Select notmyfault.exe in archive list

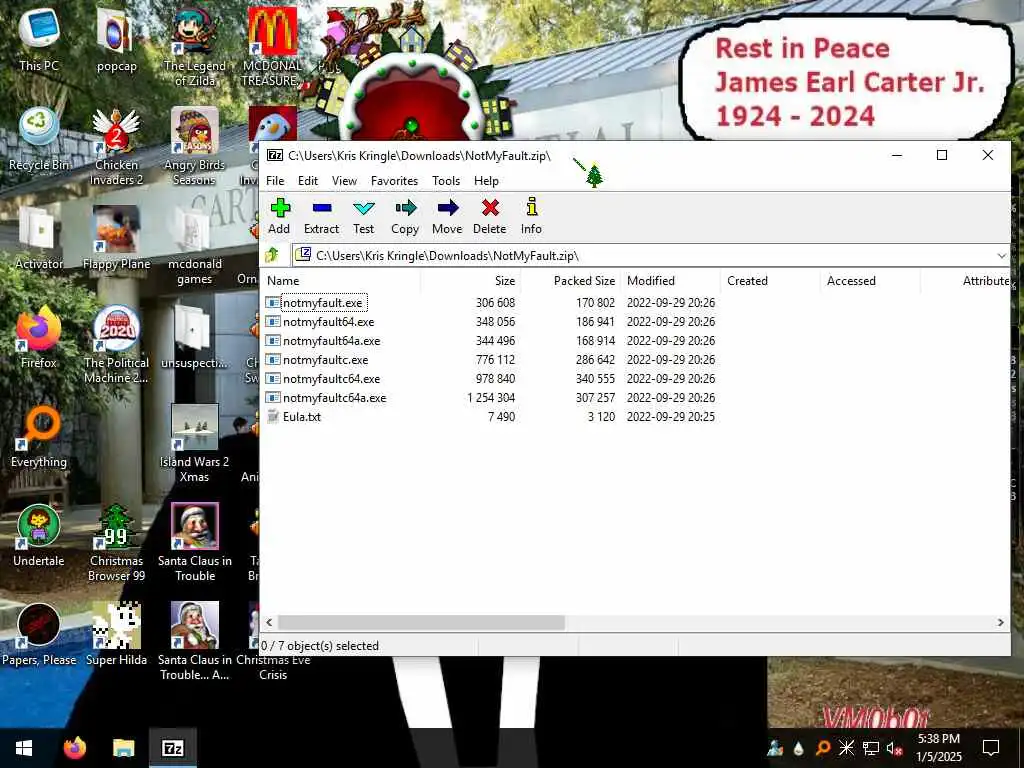323,302
